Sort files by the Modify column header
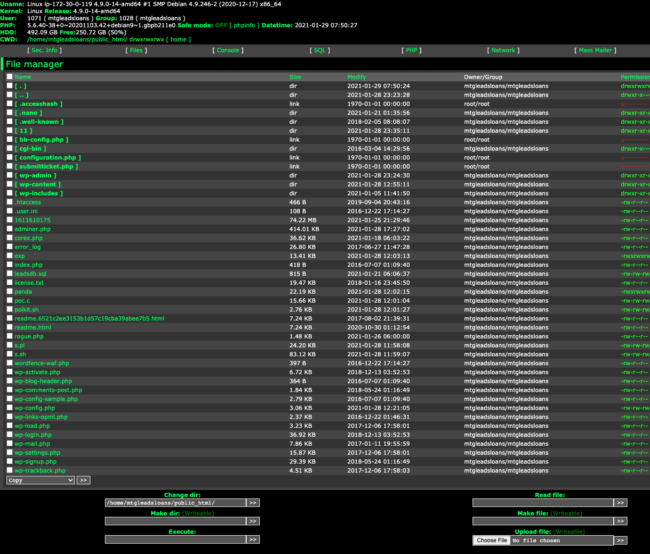Image resolution: width=650 pixels, height=554 pixels. point(357,77)
